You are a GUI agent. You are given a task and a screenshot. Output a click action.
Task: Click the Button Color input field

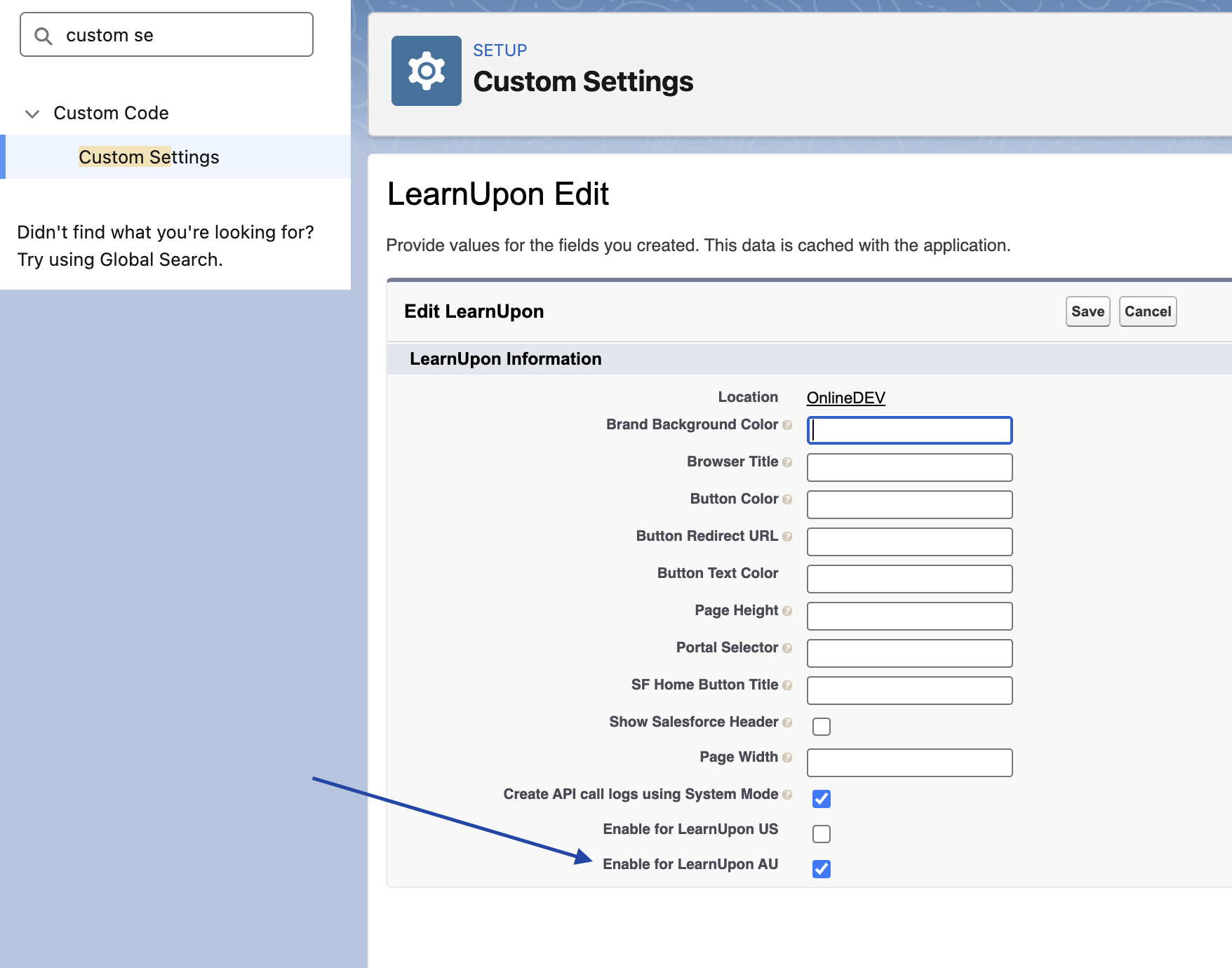(909, 505)
